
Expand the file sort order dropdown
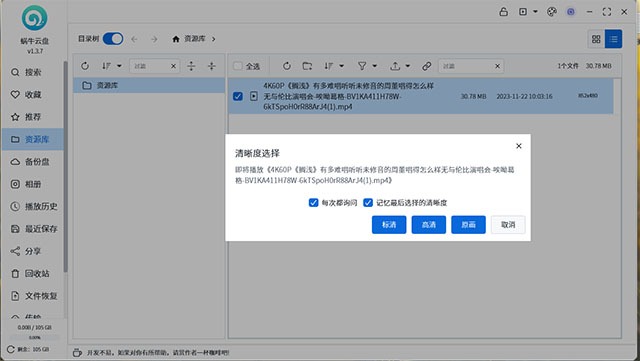341,66
